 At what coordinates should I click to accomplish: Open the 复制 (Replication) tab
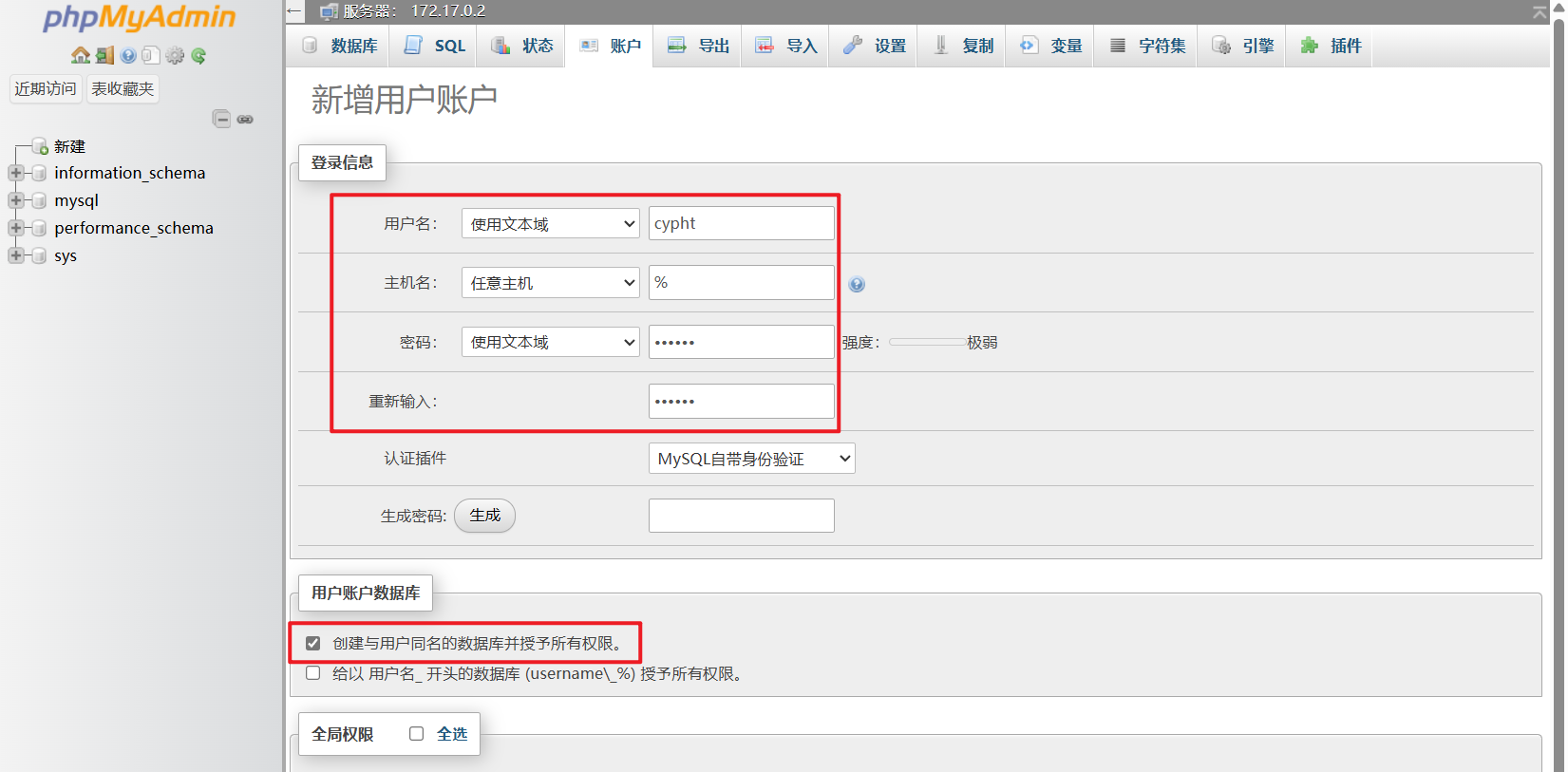[961, 46]
